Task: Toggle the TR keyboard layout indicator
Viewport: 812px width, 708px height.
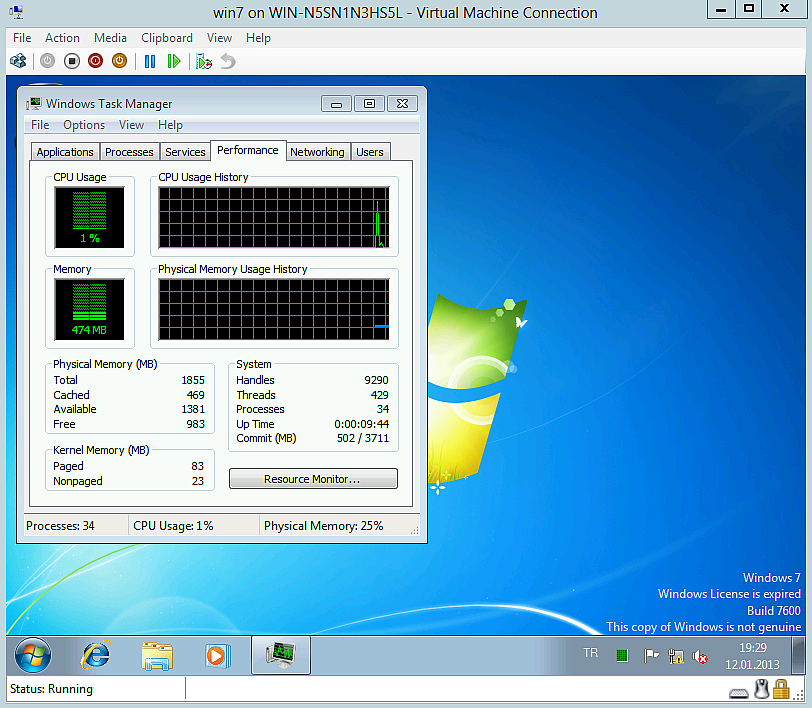Action: pos(590,652)
